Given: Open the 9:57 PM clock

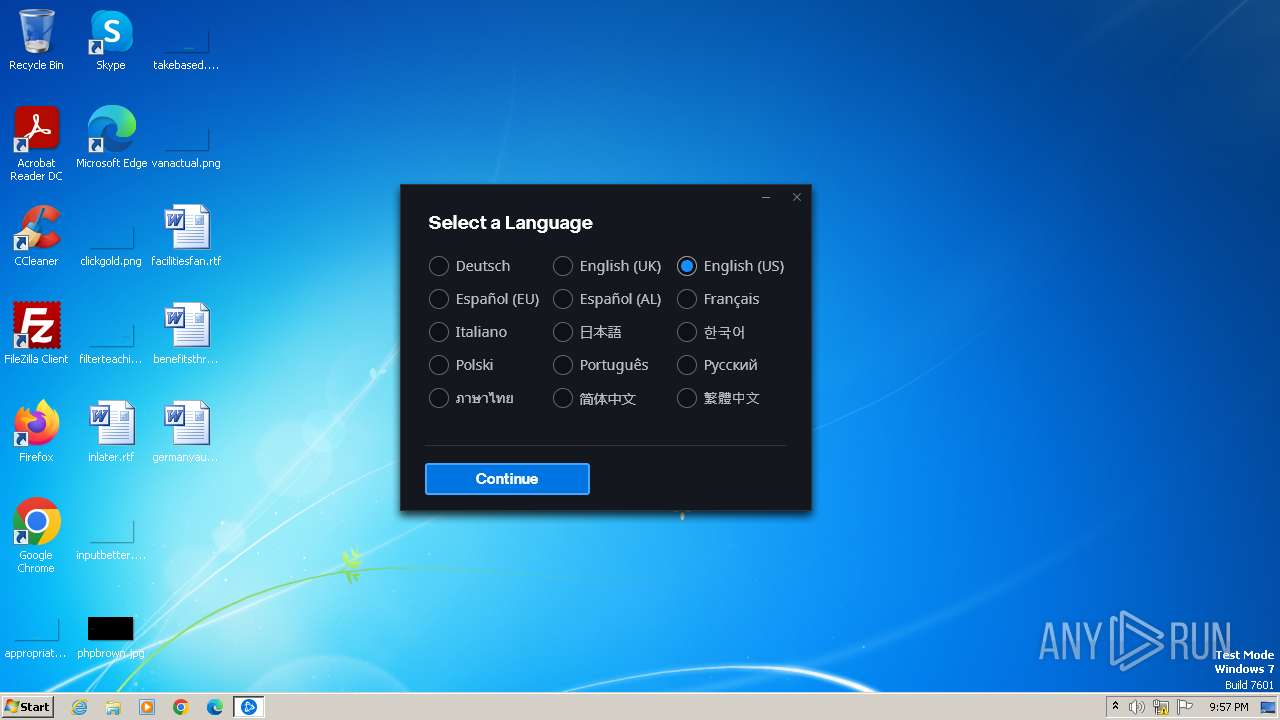Looking at the screenshot, I should [1229, 707].
